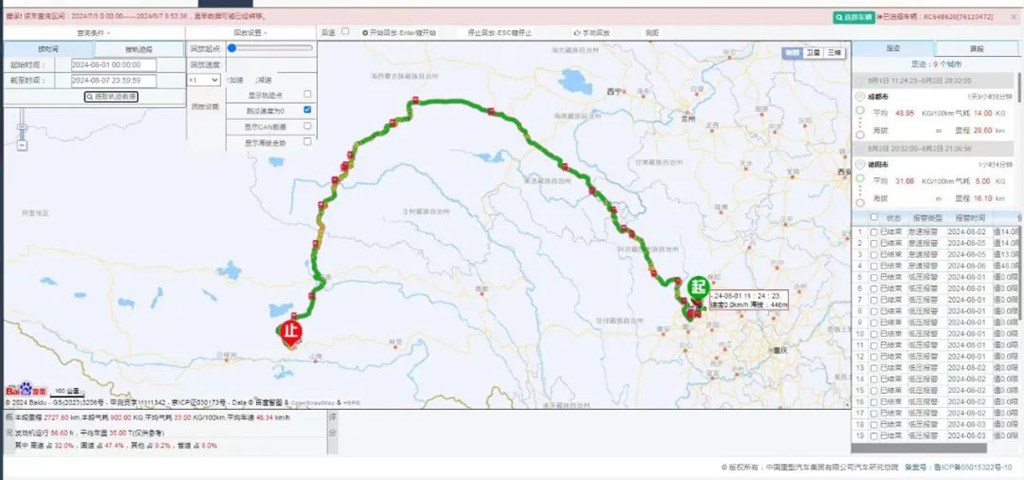Switch map to 卫星 satellite view

pos(812,53)
